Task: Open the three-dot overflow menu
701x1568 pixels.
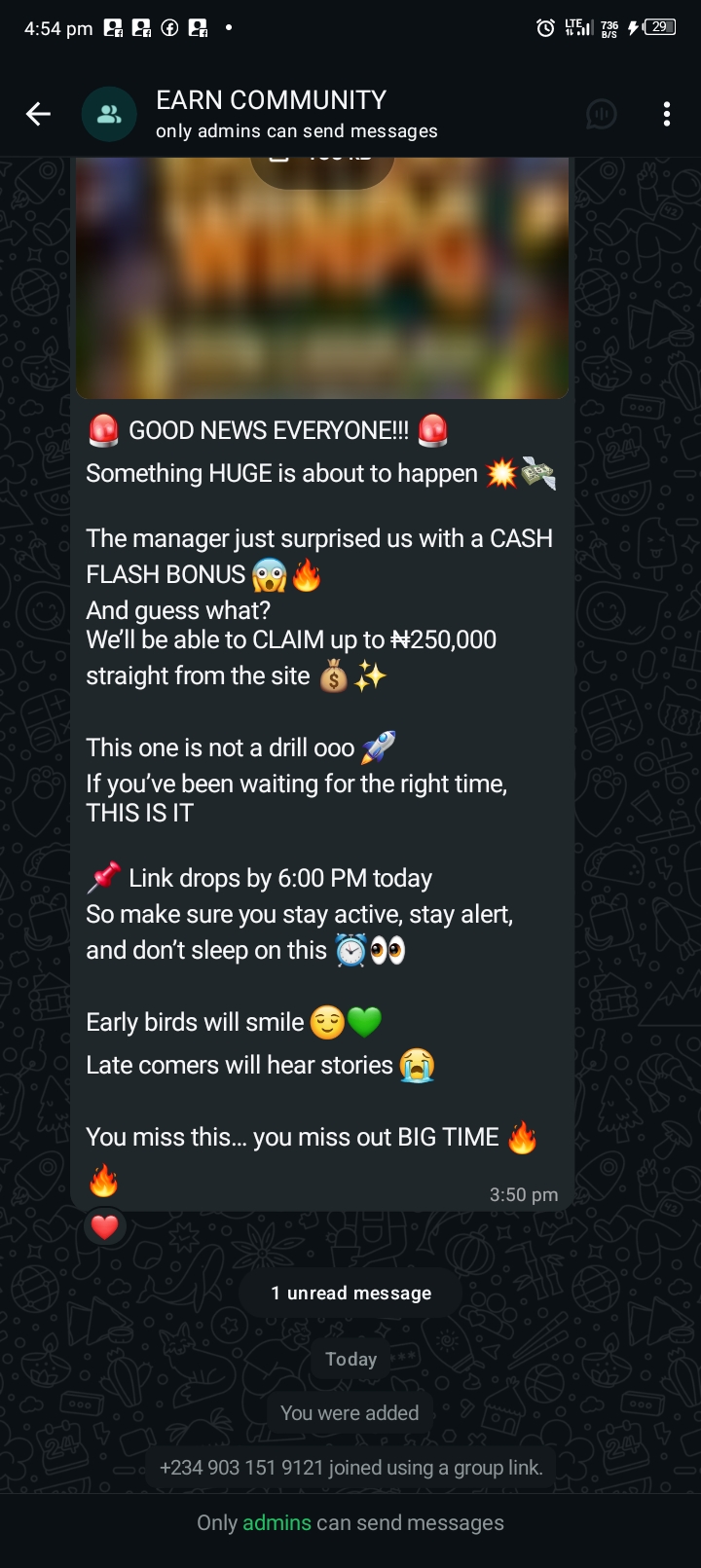Action: [x=667, y=114]
